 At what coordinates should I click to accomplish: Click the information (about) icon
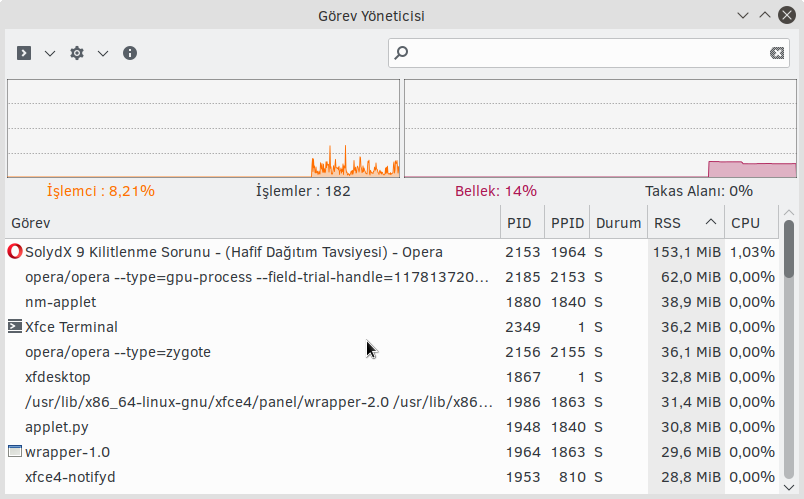coord(130,53)
